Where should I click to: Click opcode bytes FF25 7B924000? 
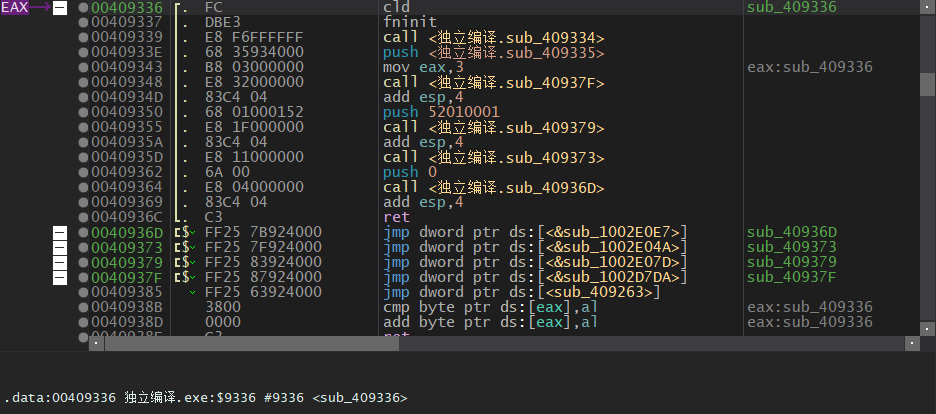[263, 232]
